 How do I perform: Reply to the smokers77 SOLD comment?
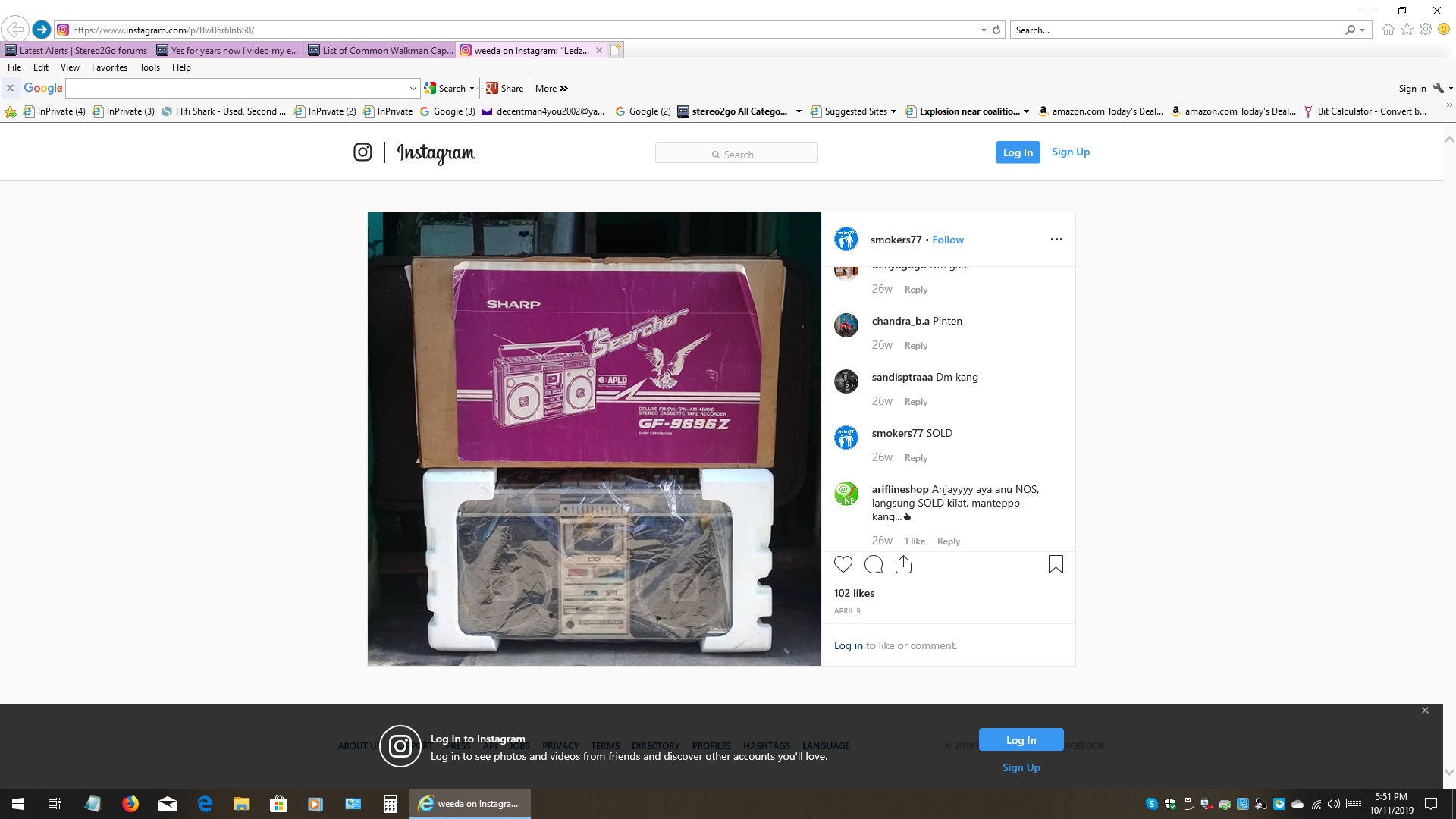[x=916, y=458]
